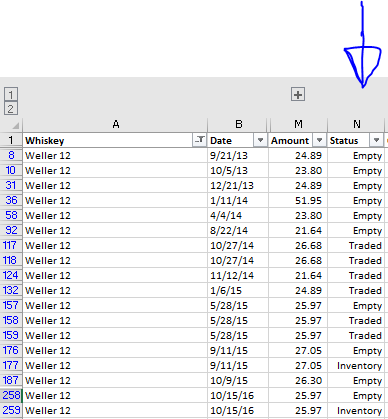
Task: Click date cell 11/12/14
Action: click(238, 275)
